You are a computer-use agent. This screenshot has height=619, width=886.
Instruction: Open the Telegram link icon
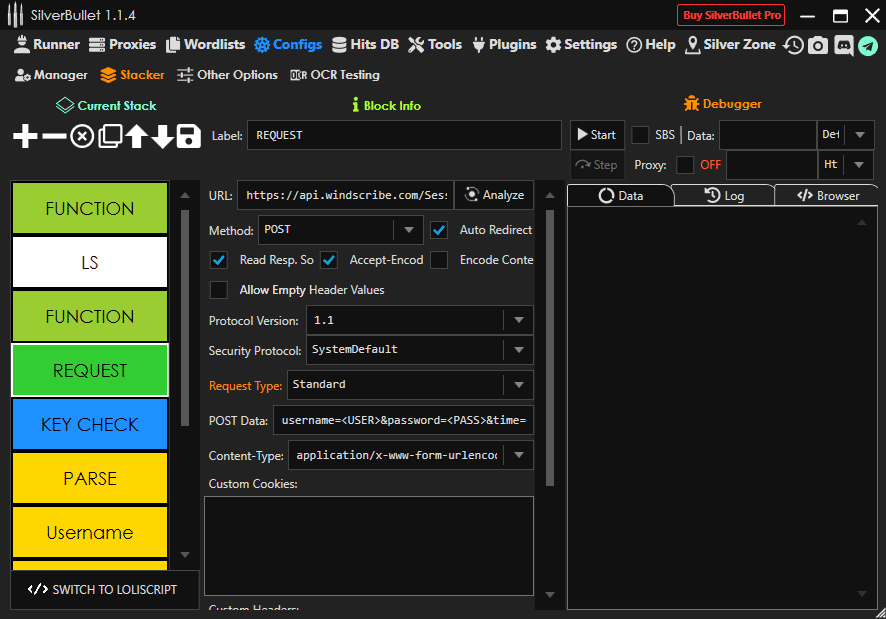click(x=868, y=45)
